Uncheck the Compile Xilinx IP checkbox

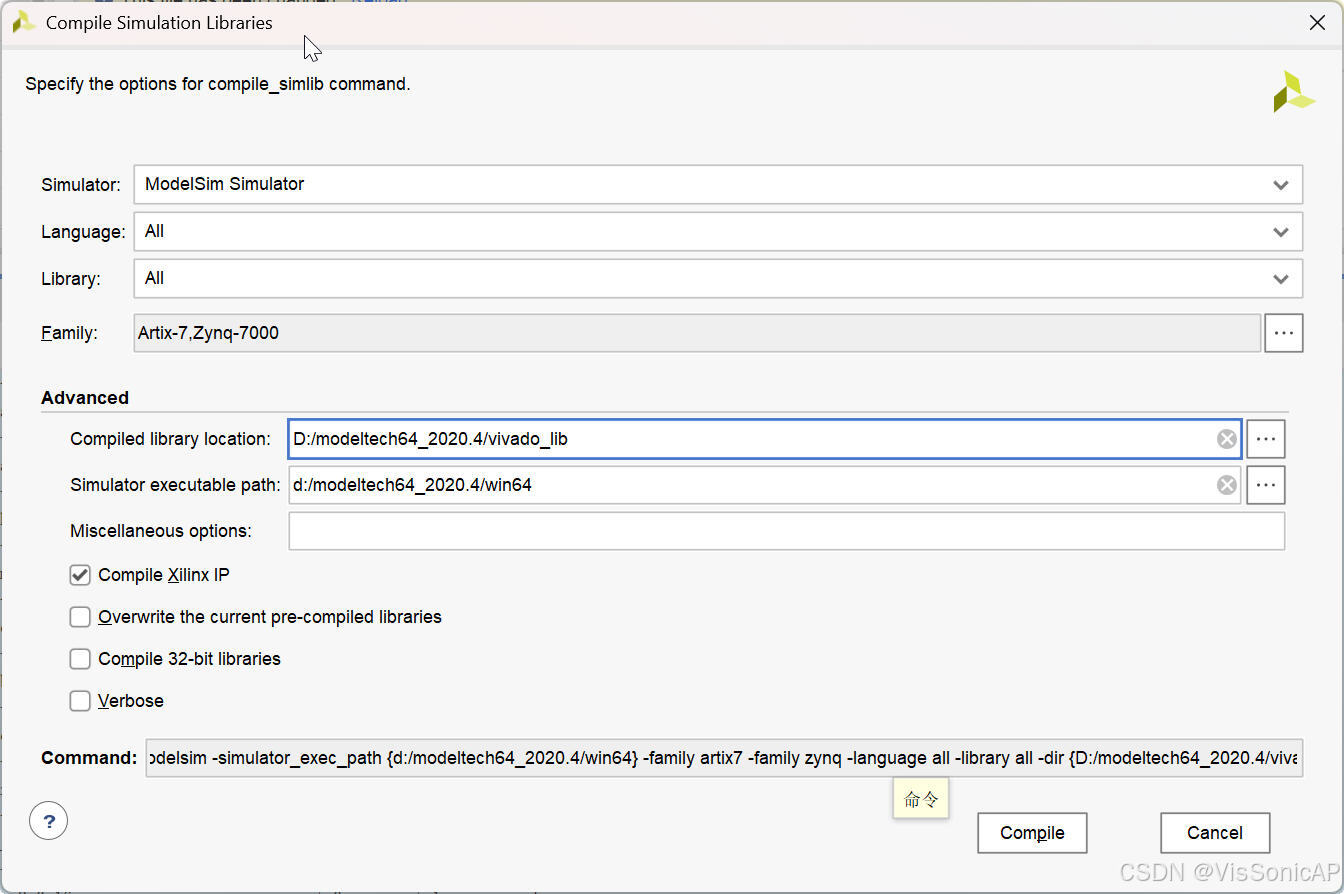pos(80,575)
